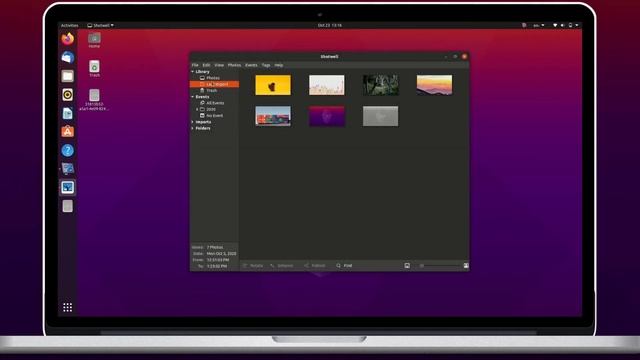Open the keyboard language dropdown in the top bar
Viewport: 640px width, 360px height.
(538, 25)
